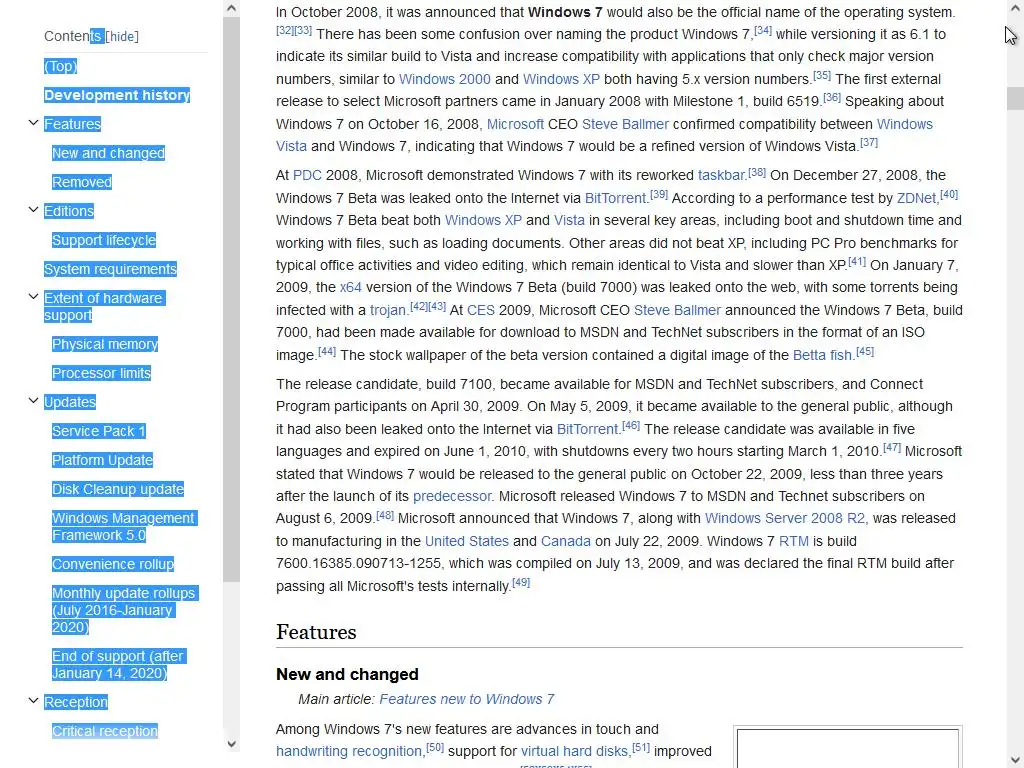The image size is (1024, 768).
Task: Open Windows Server 2008 R2 link
Action: 785,519
